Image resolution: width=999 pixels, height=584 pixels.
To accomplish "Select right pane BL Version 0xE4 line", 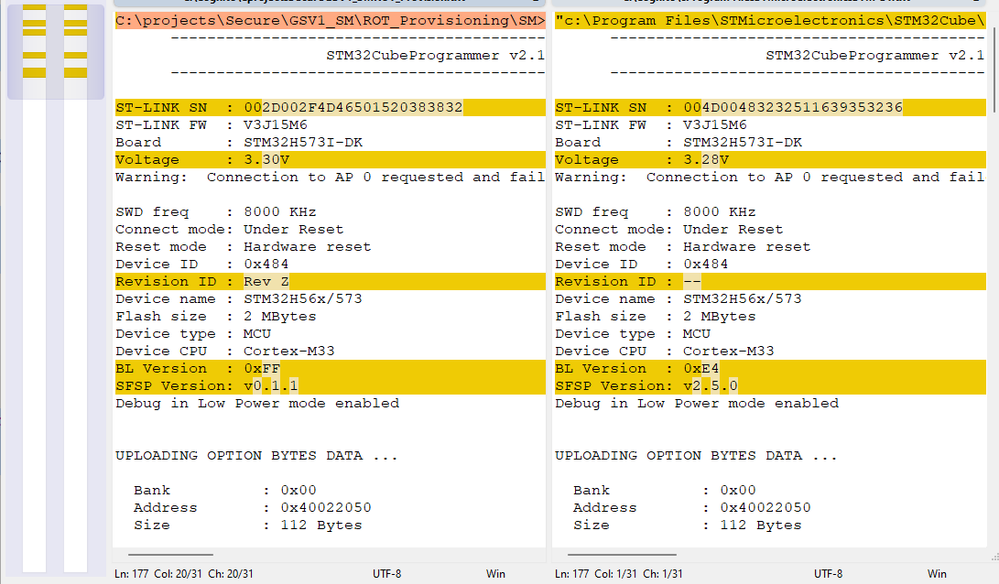I will (x=770, y=369).
